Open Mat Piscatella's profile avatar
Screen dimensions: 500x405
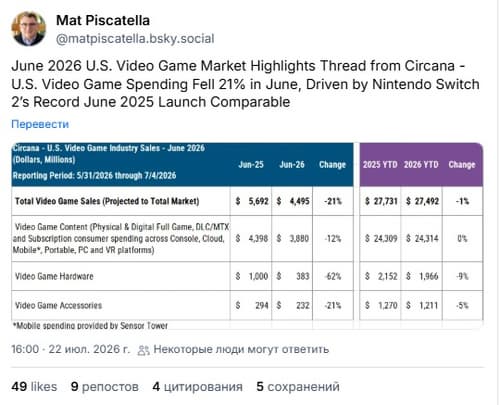28,29
